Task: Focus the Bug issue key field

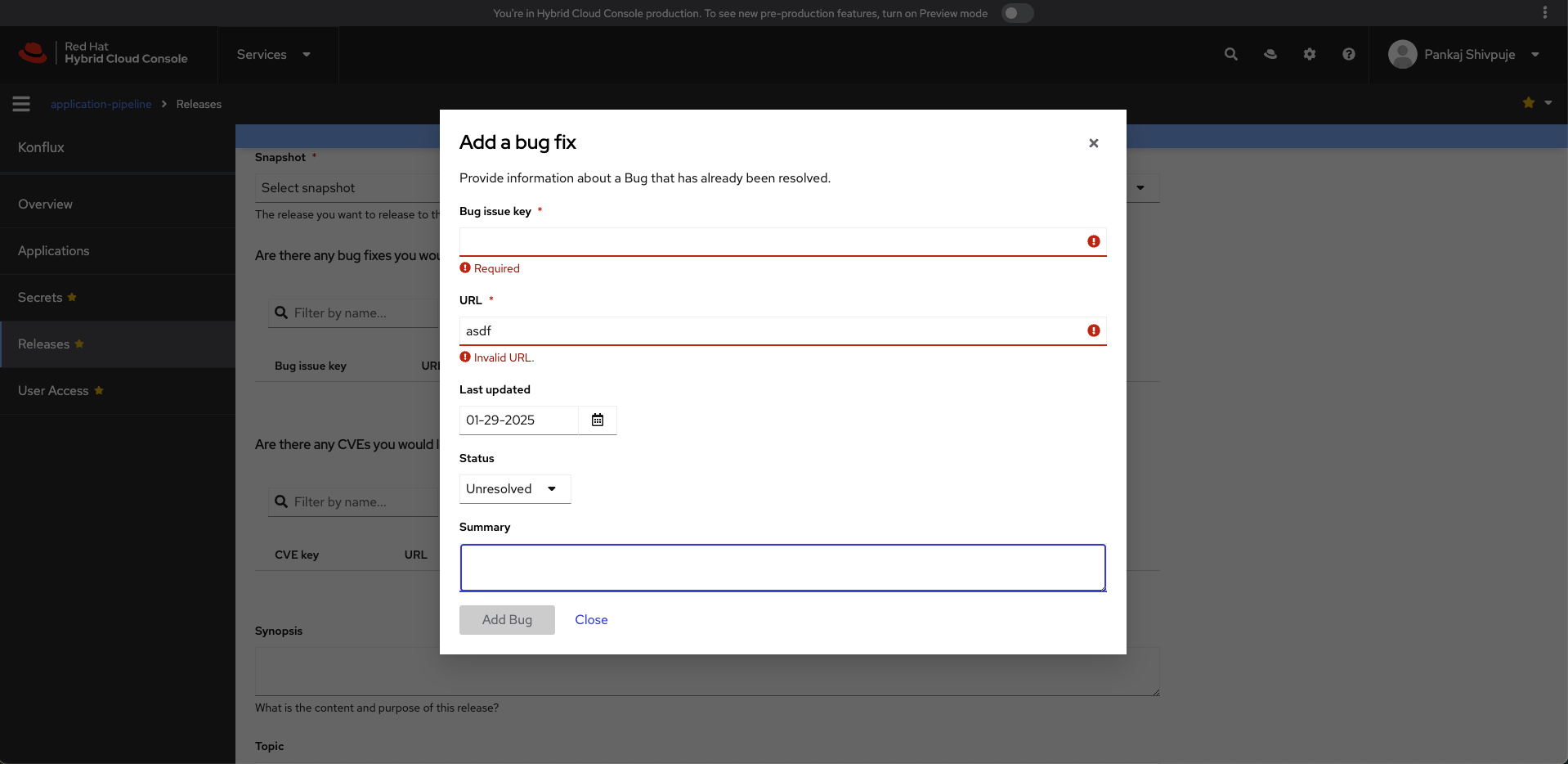Action: (x=772, y=242)
